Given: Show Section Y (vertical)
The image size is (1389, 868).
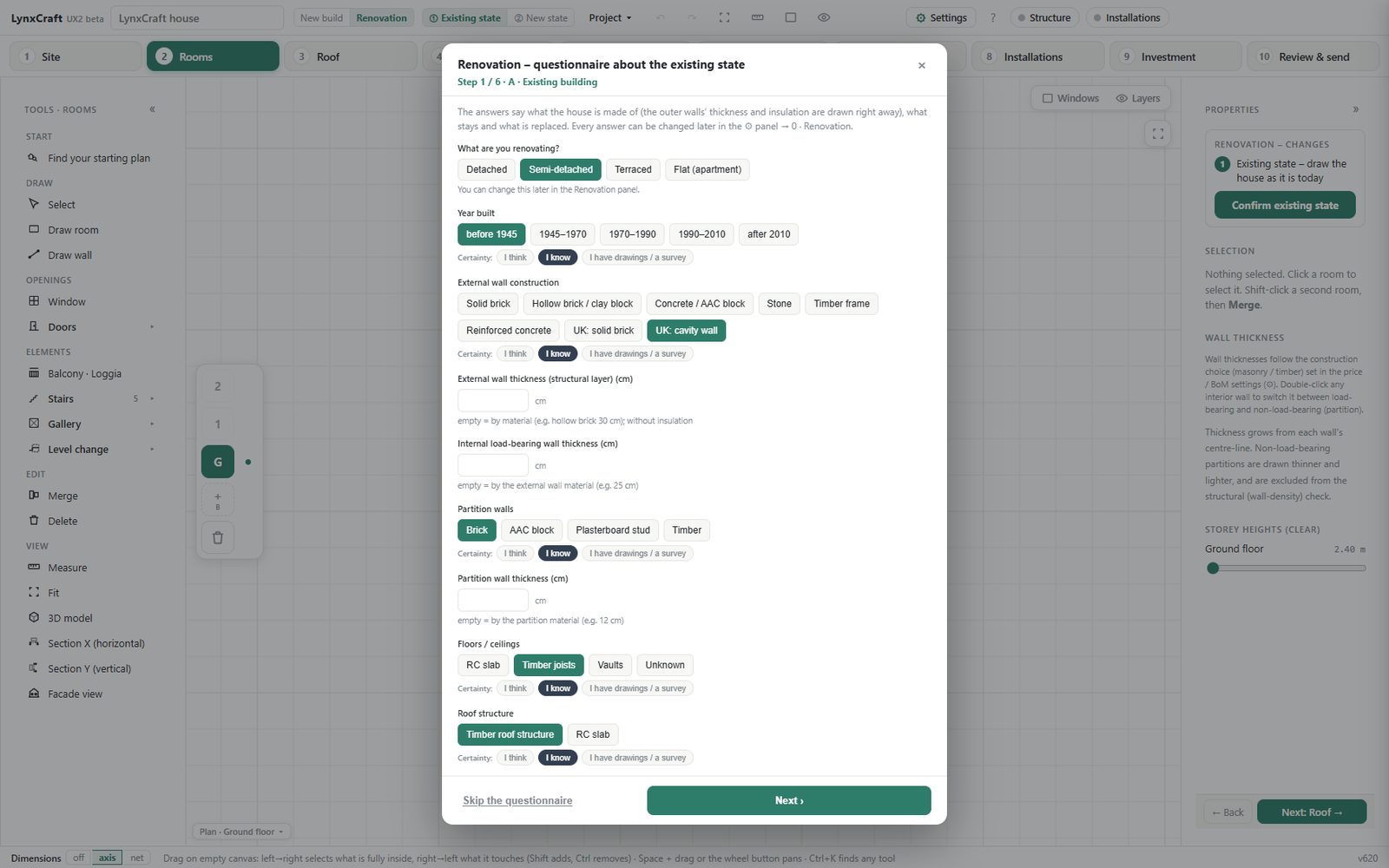Looking at the screenshot, I should [x=90, y=669].
